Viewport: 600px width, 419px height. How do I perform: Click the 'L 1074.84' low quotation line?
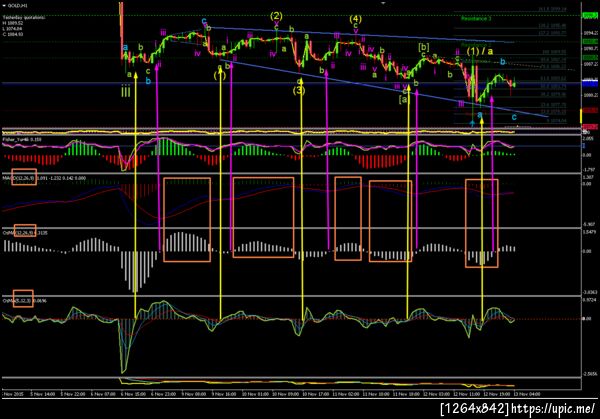[13, 29]
